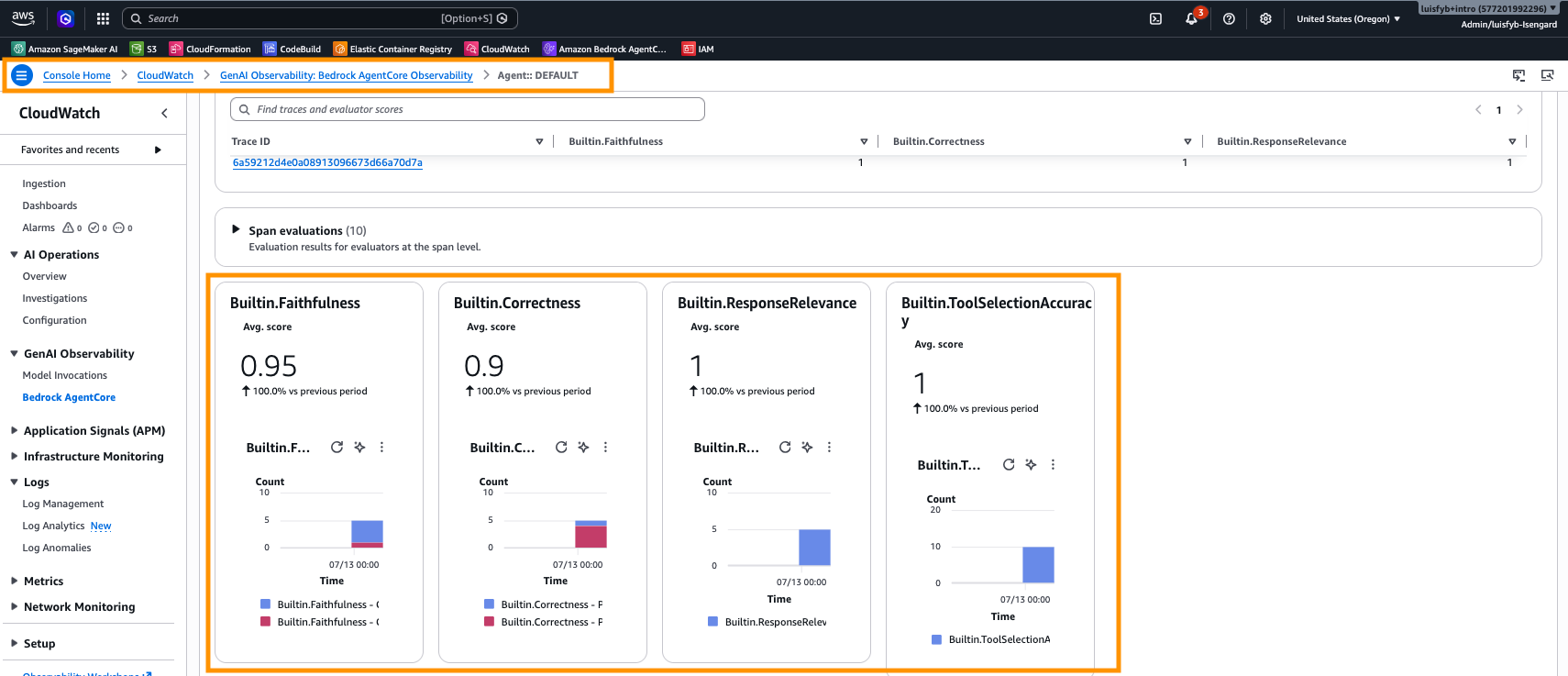Collapse the AI Operations section
This screenshot has width=1568, height=676.
(14, 254)
